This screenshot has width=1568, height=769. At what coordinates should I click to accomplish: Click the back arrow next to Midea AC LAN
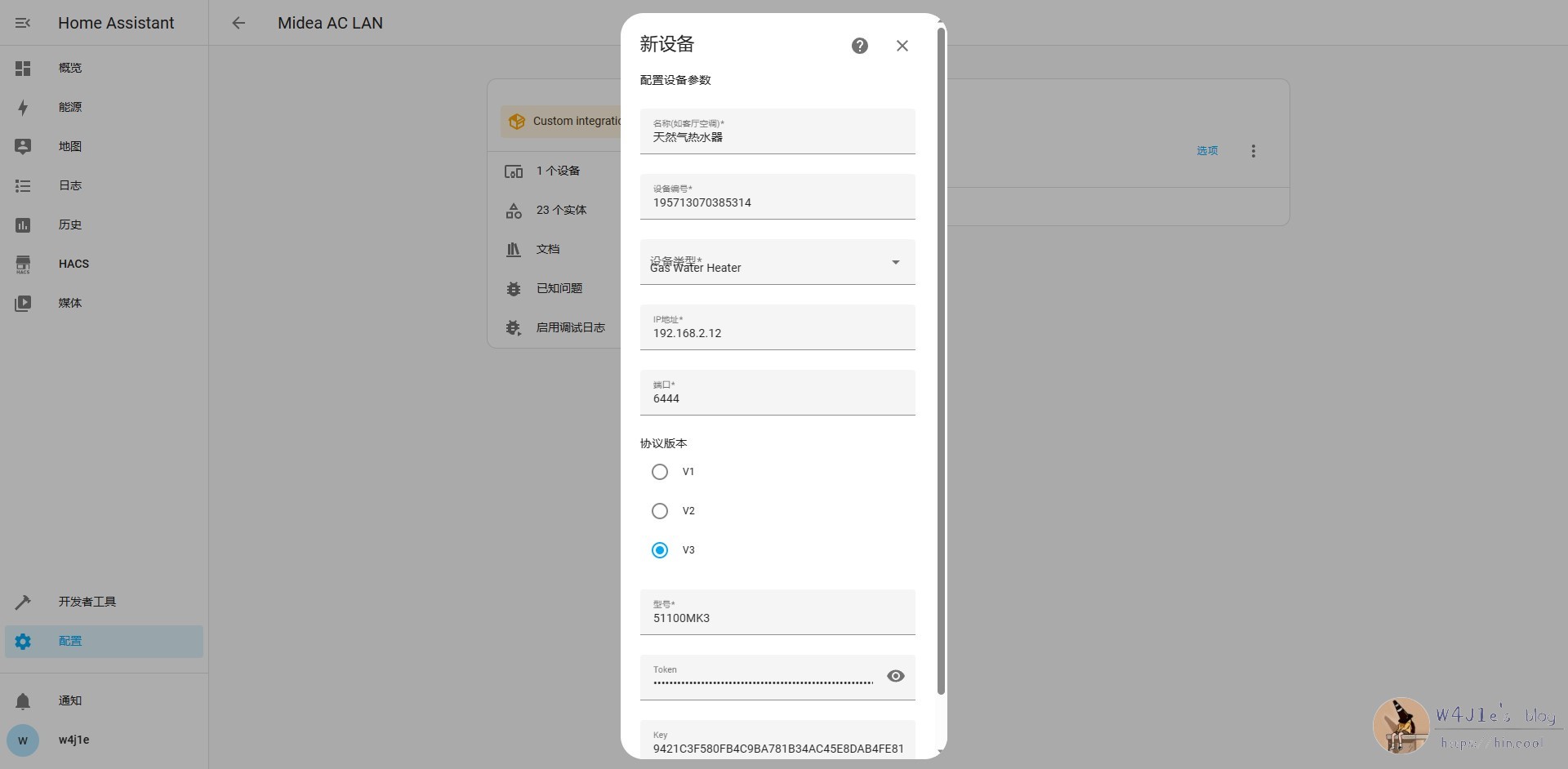tap(238, 23)
